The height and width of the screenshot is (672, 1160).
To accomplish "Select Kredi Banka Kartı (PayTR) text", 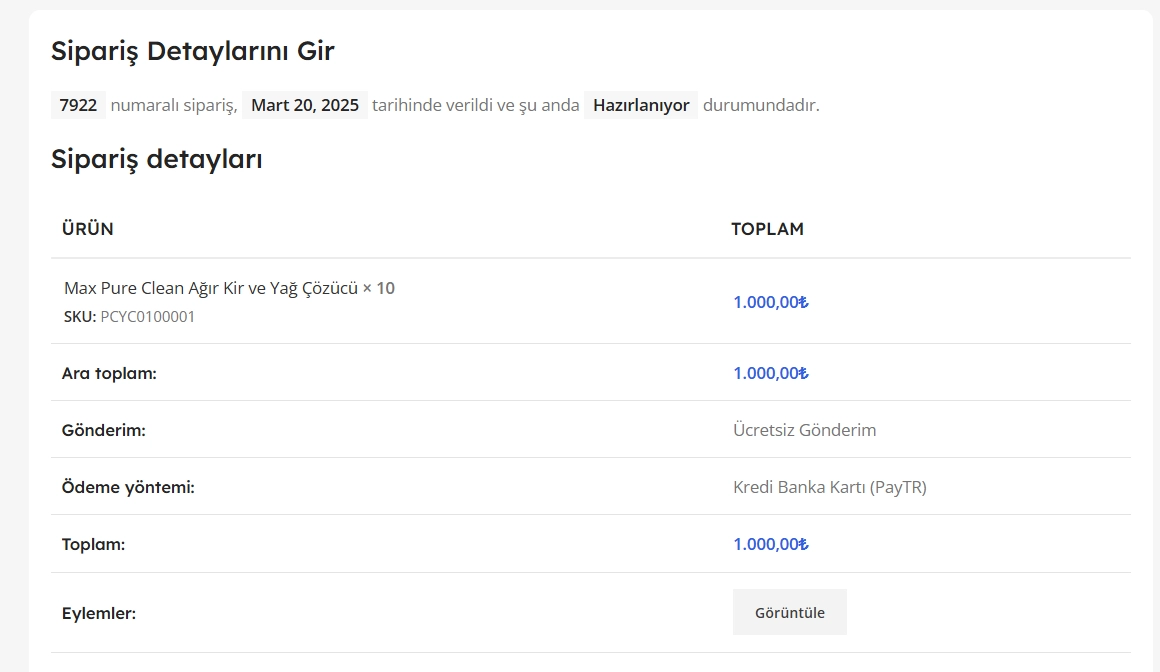I will pos(829,487).
